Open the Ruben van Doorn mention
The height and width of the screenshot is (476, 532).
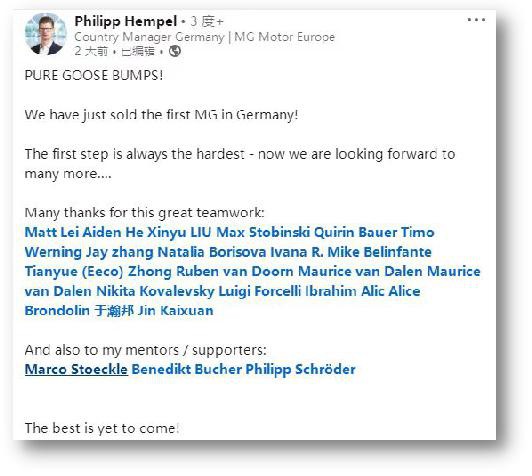point(235,271)
